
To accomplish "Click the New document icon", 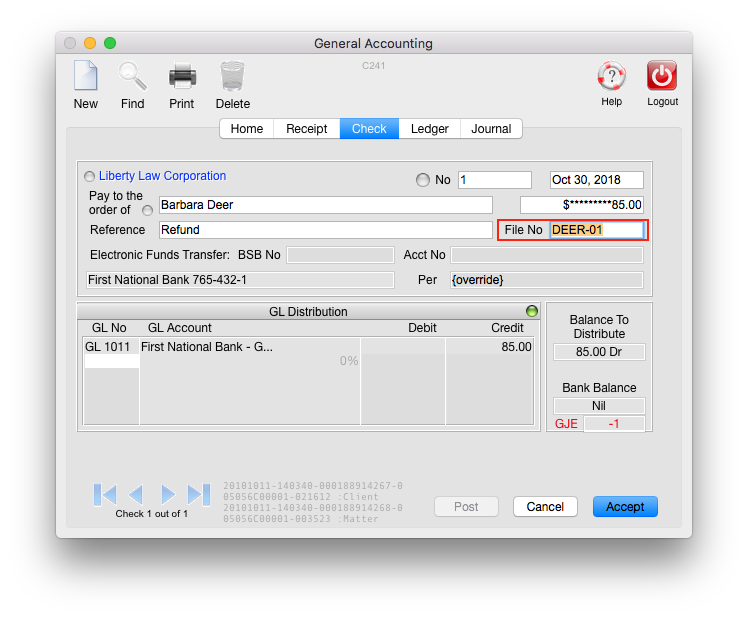I will (85, 77).
